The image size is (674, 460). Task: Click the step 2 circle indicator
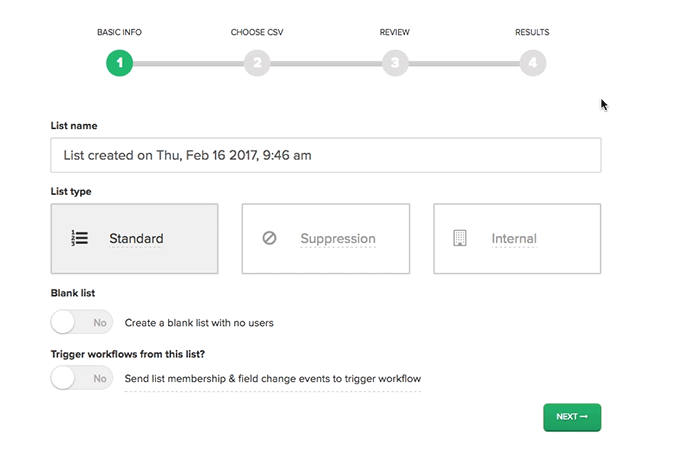click(x=257, y=63)
